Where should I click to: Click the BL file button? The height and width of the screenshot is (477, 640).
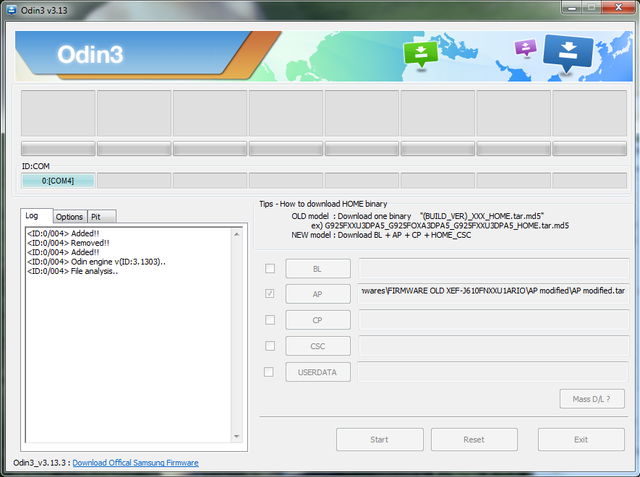click(318, 269)
